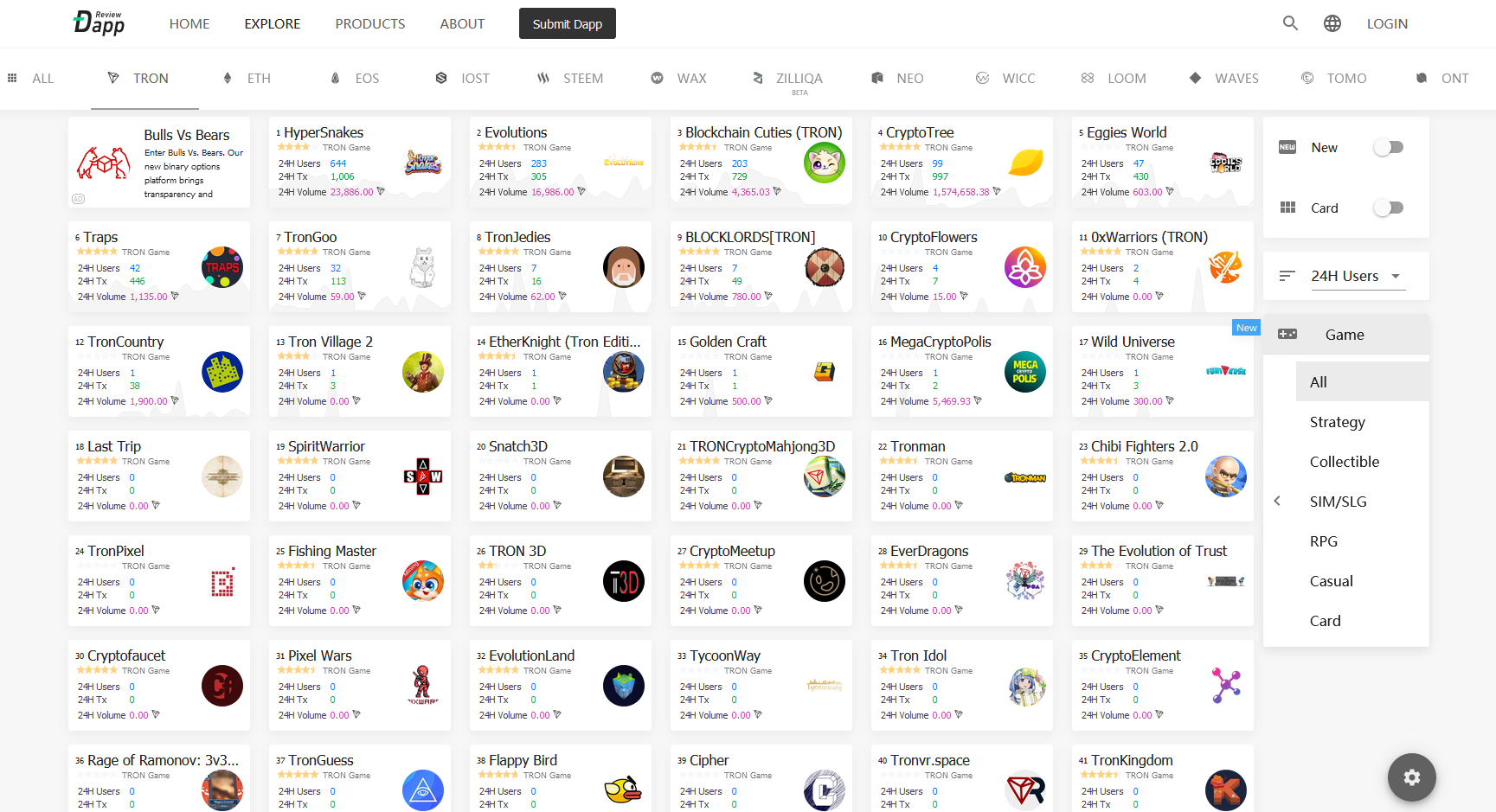Click the EvolutionLand cube icon
This screenshot has height=812, width=1496.
click(x=624, y=686)
